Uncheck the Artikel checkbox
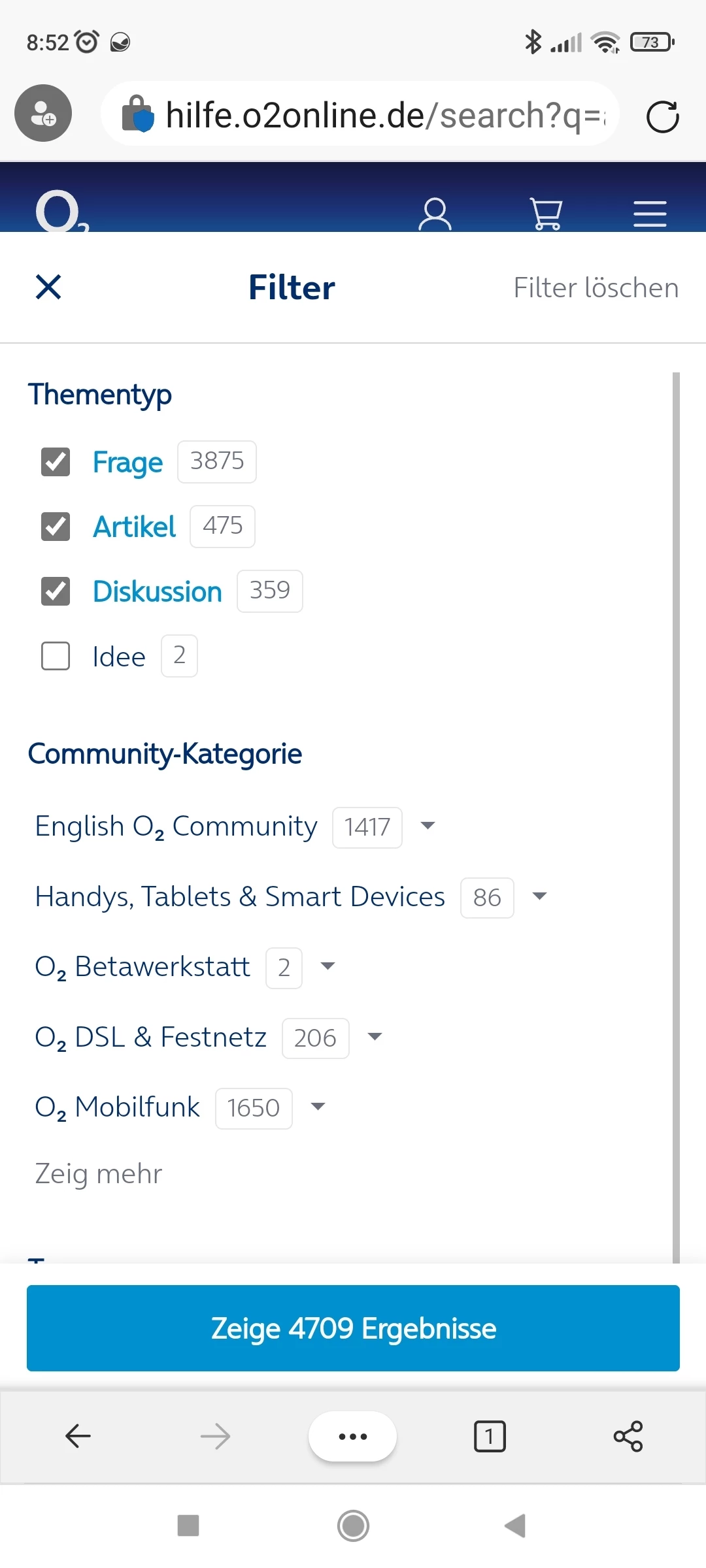 coord(56,527)
